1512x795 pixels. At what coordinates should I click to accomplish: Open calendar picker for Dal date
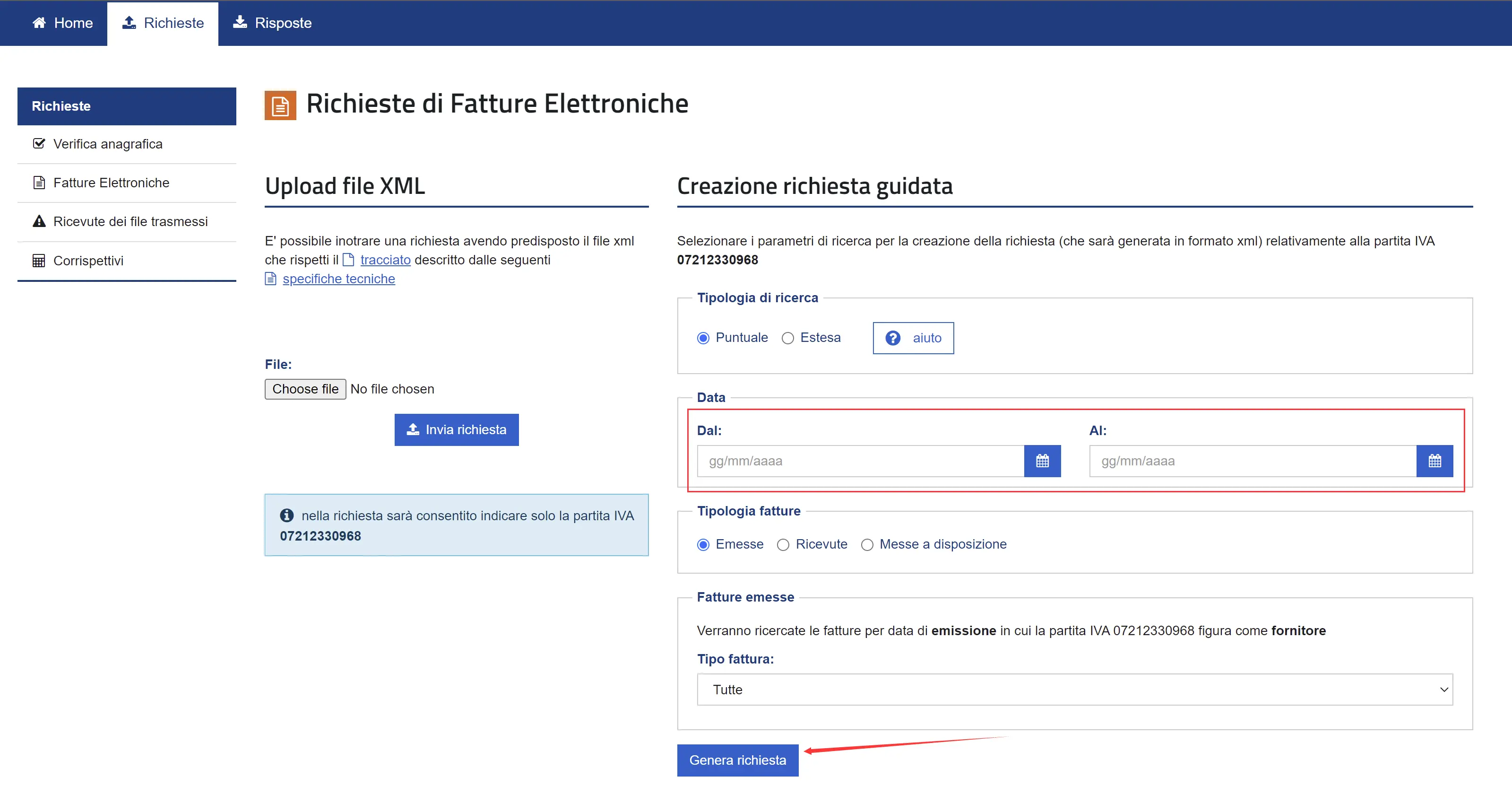(1042, 461)
